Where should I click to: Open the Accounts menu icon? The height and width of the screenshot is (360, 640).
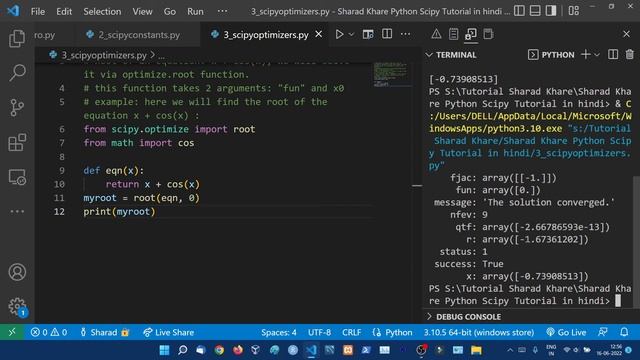[x=17, y=272]
